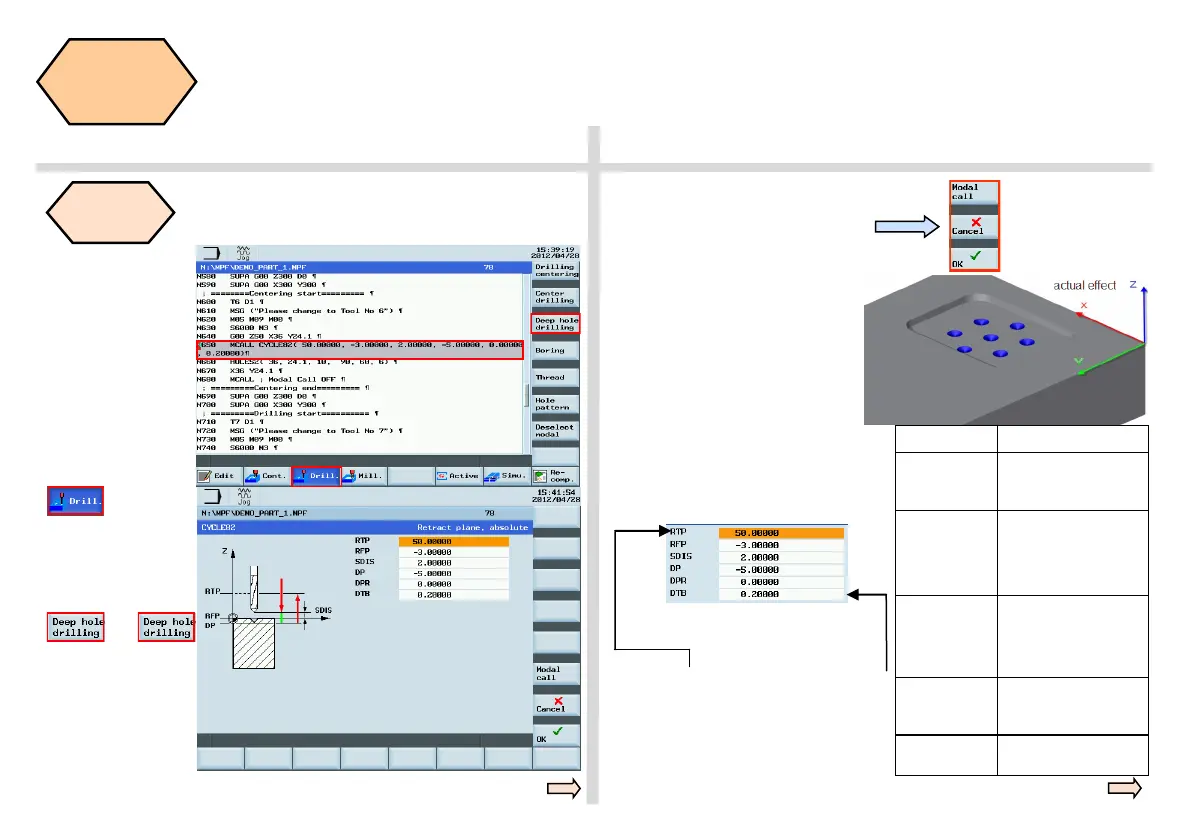
Task: Click the standalone blue Drill. icon at left
Action: (x=75, y=501)
